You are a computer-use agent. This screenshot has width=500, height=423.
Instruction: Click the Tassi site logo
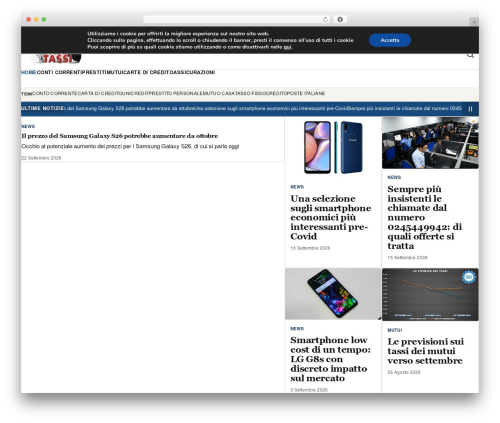[x=56, y=59]
